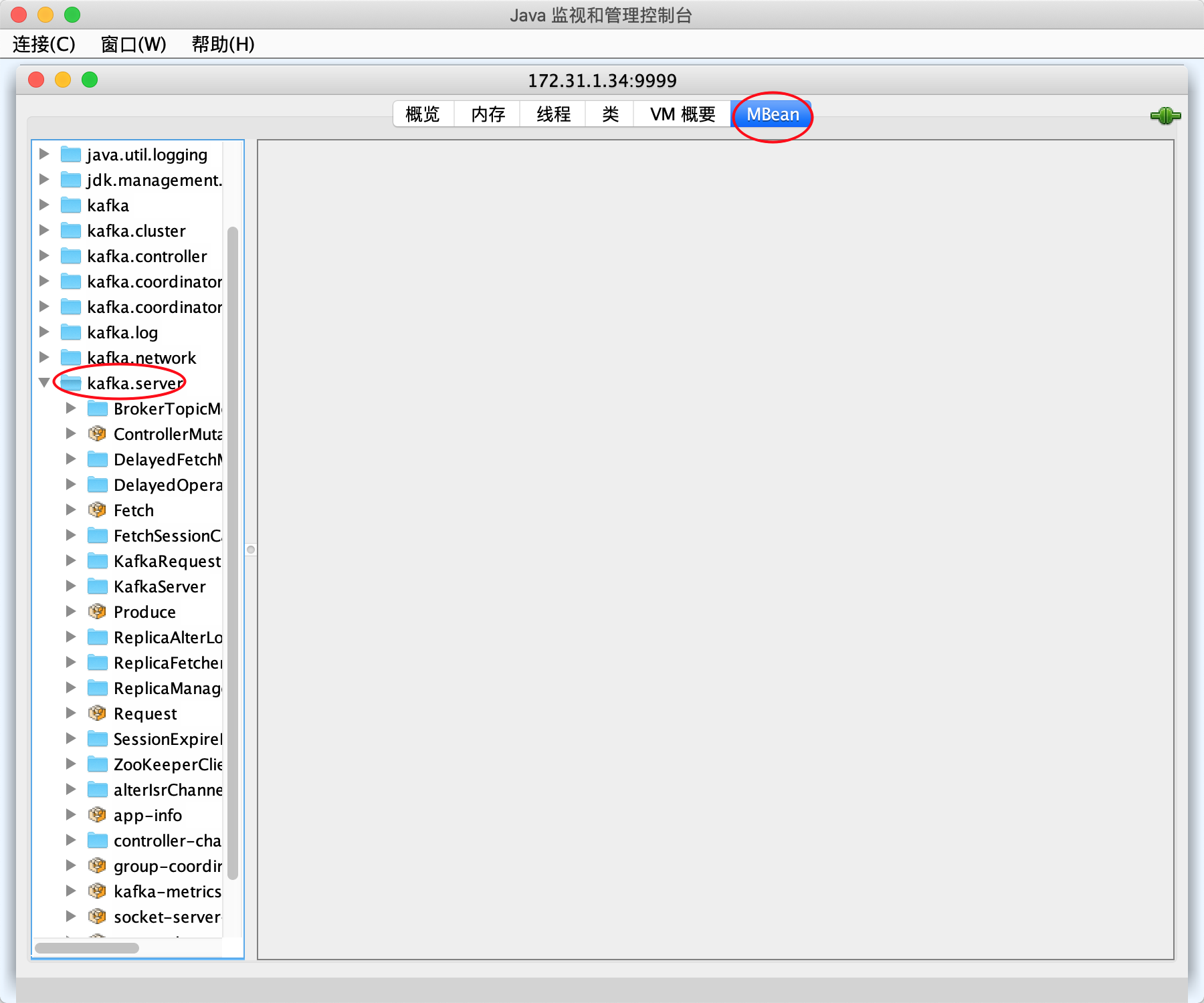
Task: Click the Request MBean icon
Action: [98, 713]
